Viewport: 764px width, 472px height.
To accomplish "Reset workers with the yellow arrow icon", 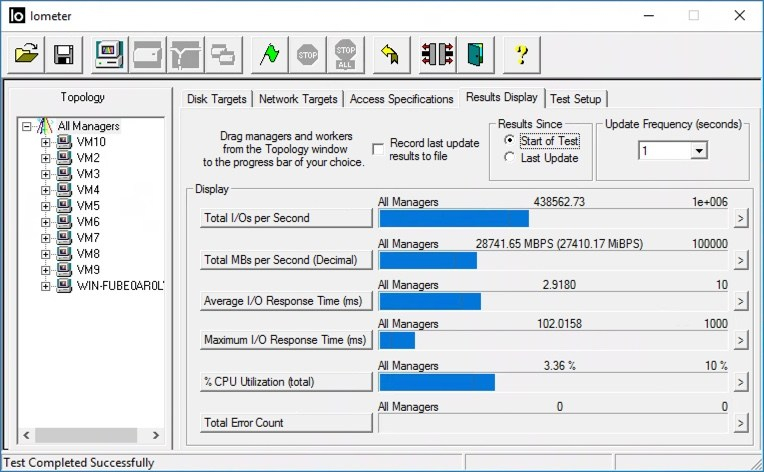I will click(391, 55).
